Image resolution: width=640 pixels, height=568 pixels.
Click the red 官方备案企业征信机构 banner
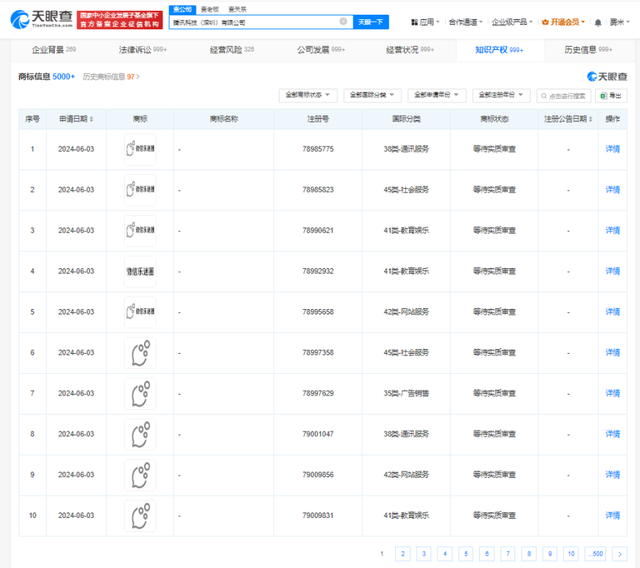pyautogui.click(x=120, y=20)
